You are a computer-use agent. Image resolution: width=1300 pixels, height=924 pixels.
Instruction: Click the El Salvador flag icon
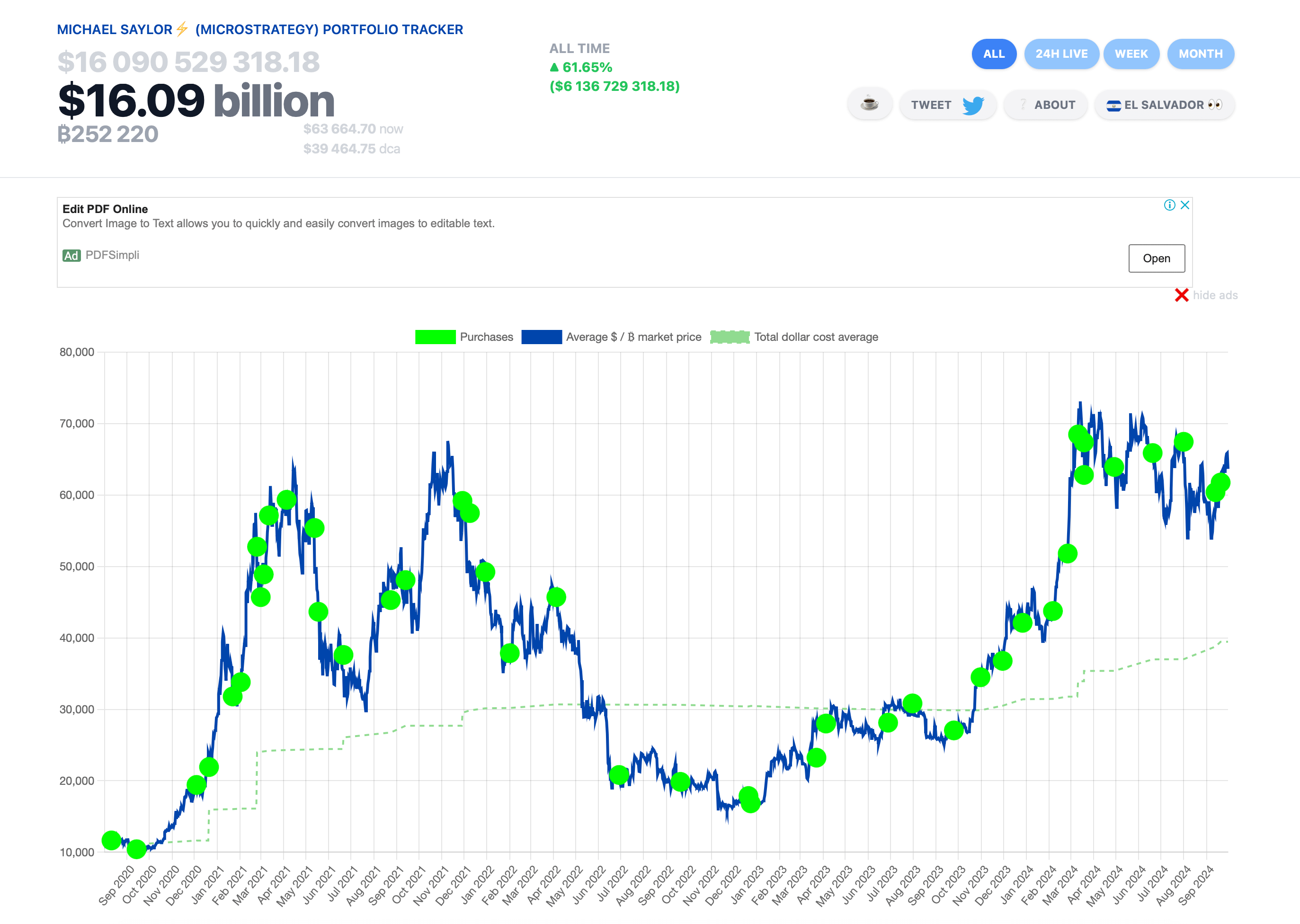pos(1113,105)
